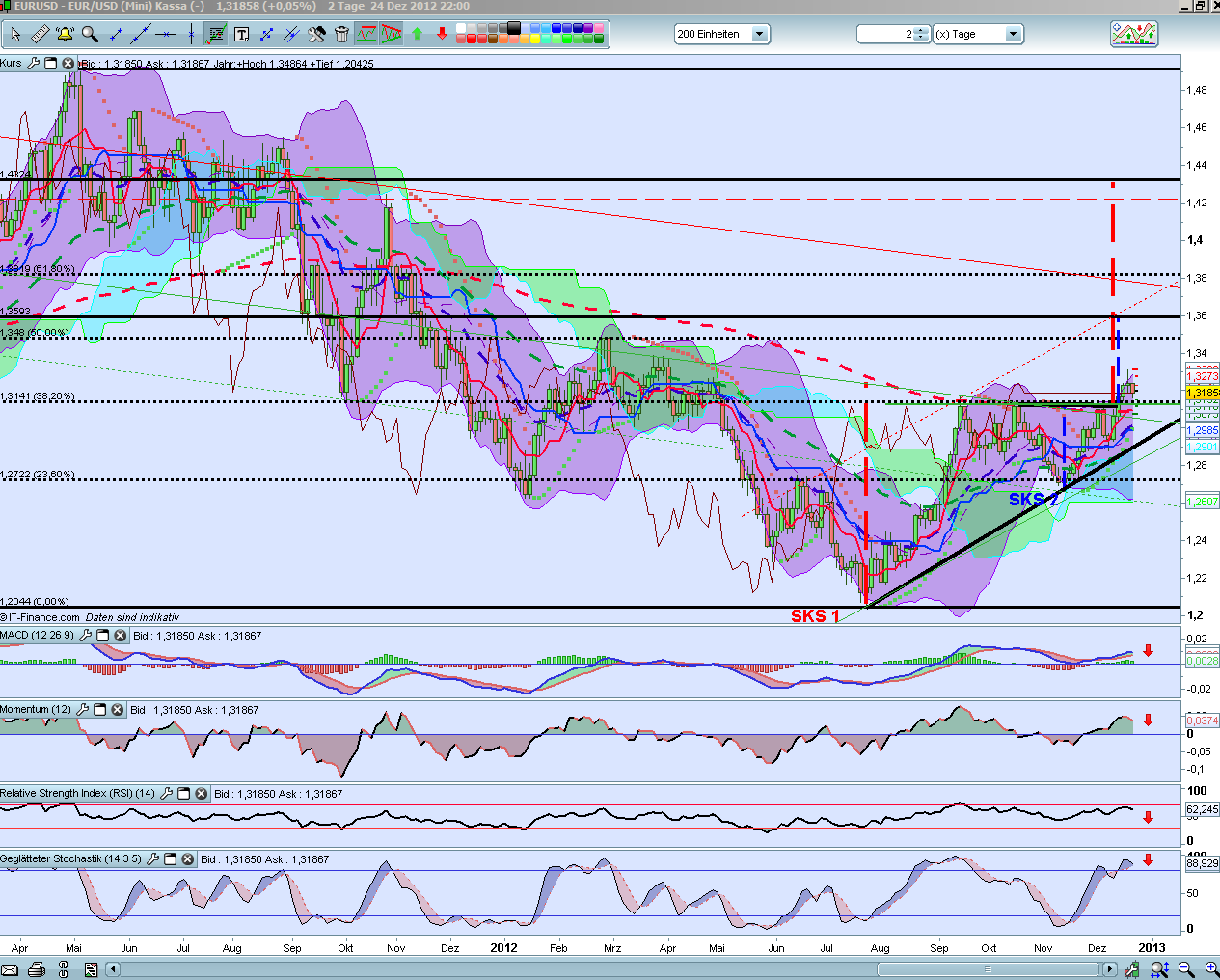Insert a green up arrow marker

[417, 34]
